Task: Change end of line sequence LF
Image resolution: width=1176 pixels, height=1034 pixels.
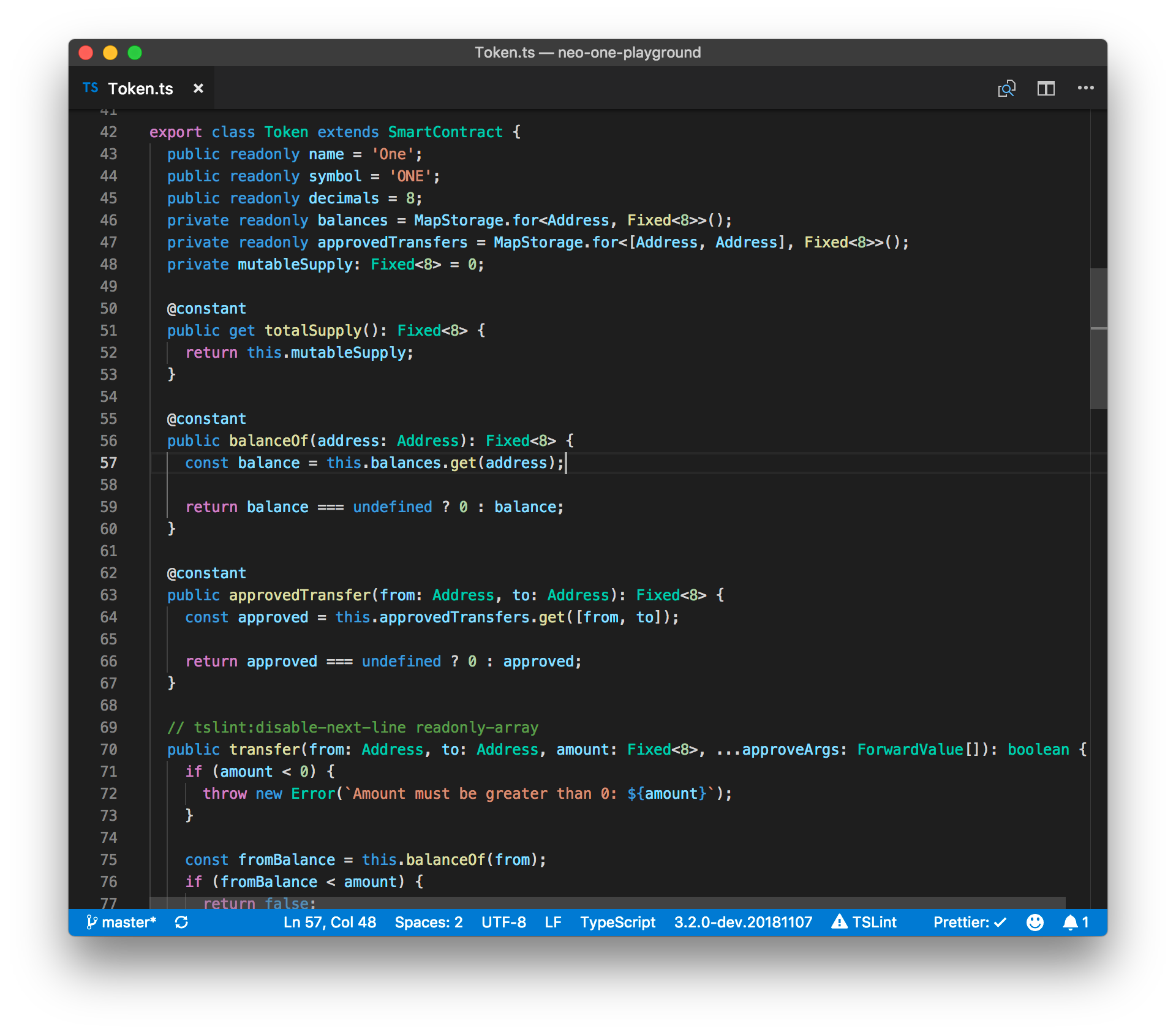Action: tap(553, 922)
